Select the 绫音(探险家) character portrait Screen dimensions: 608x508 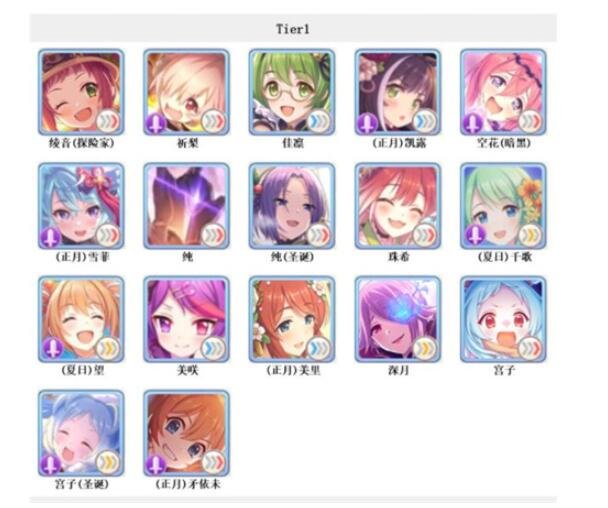81,92
